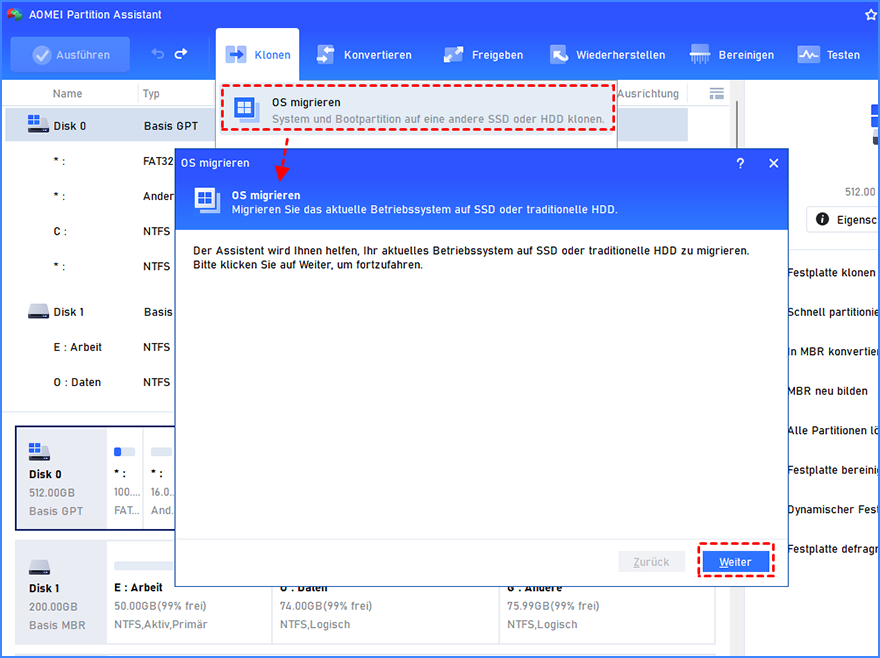Click the Testen pulse icon
This screenshot has height=658, width=880.
[x=808, y=54]
